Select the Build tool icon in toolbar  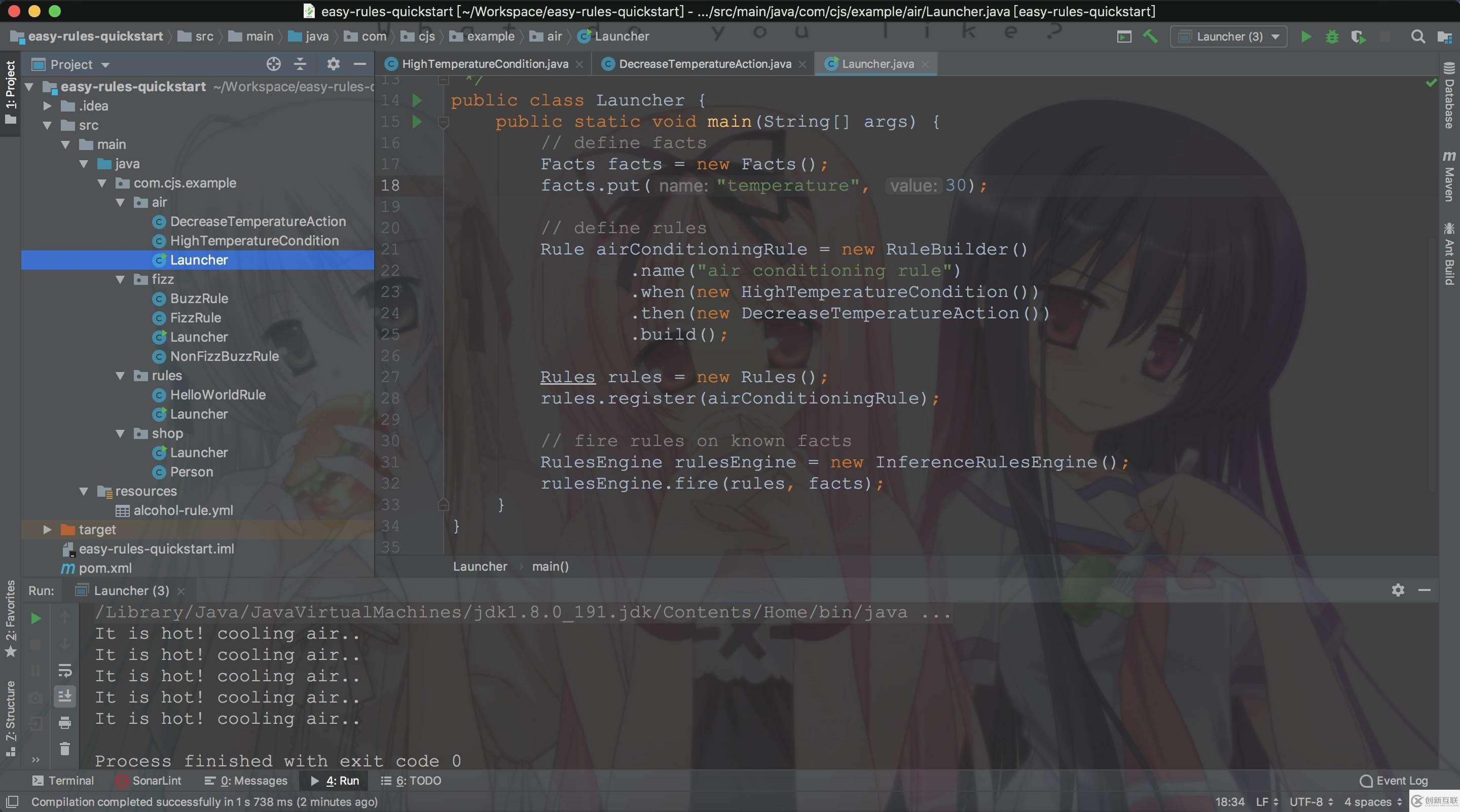coord(1153,37)
